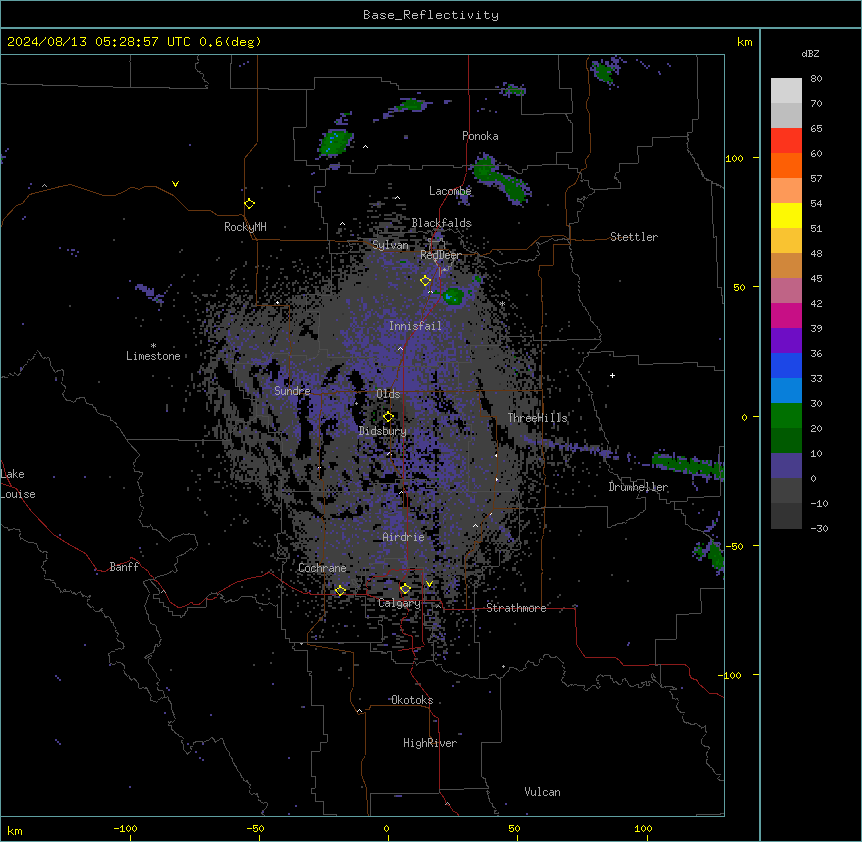Click the green echo cell southeast of RedDeer
Viewport: 862px width, 842px height.
(x=453, y=296)
